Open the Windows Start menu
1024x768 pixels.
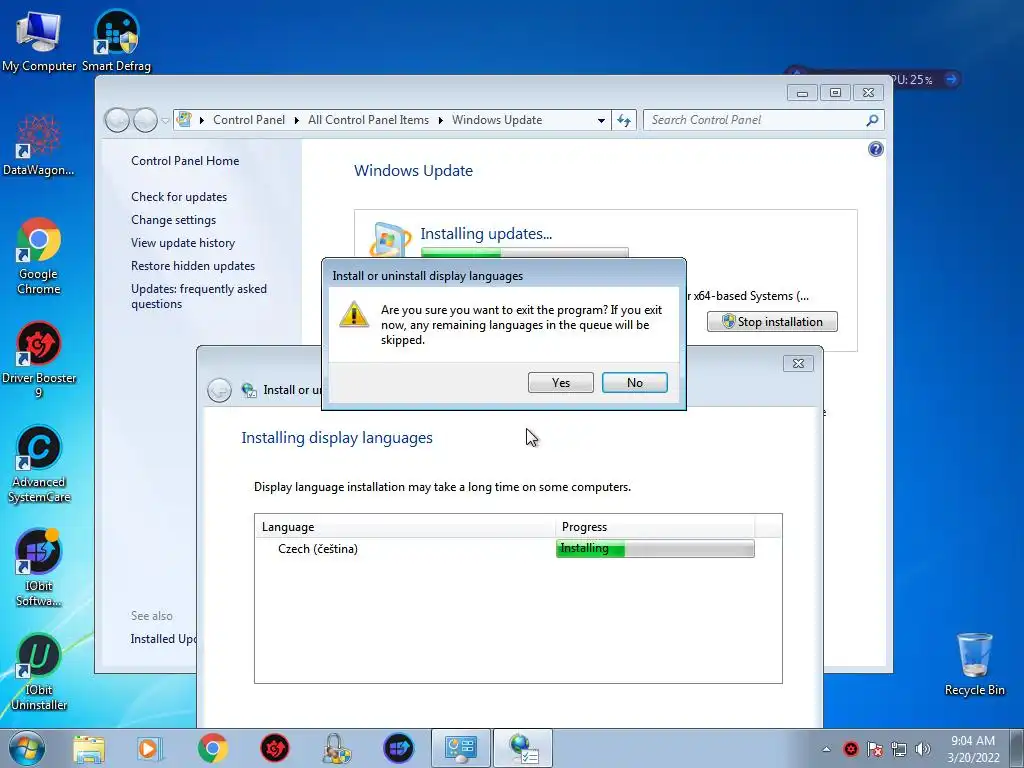click(x=27, y=748)
